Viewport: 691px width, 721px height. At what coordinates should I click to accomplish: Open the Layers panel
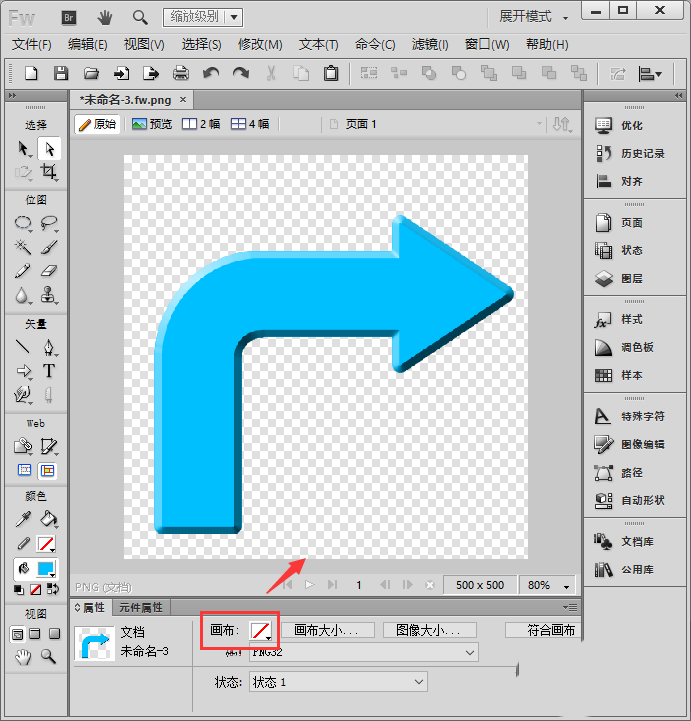(x=618, y=278)
